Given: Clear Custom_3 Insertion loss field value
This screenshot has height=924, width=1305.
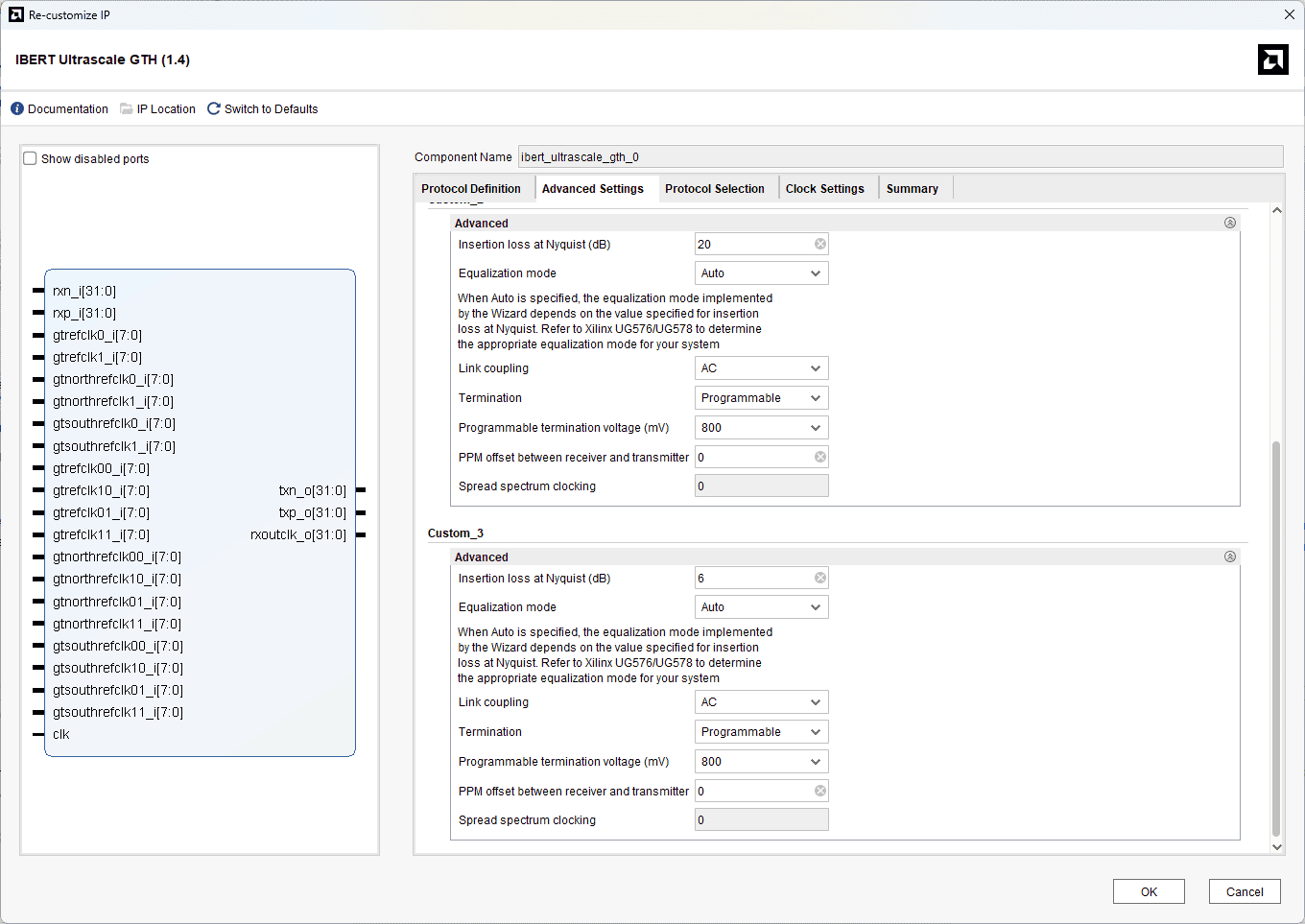Looking at the screenshot, I should click(x=820, y=579).
